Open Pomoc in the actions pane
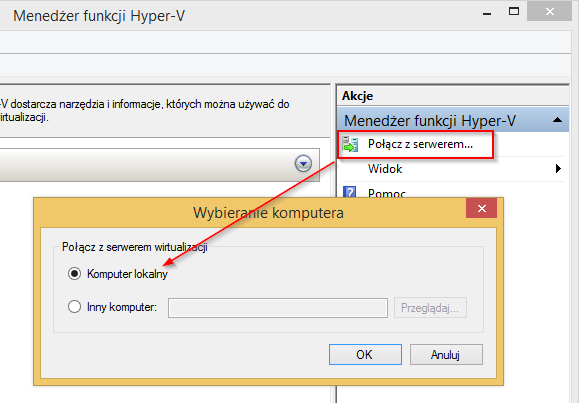This screenshot has height=403, width=579. click(387, 193)
